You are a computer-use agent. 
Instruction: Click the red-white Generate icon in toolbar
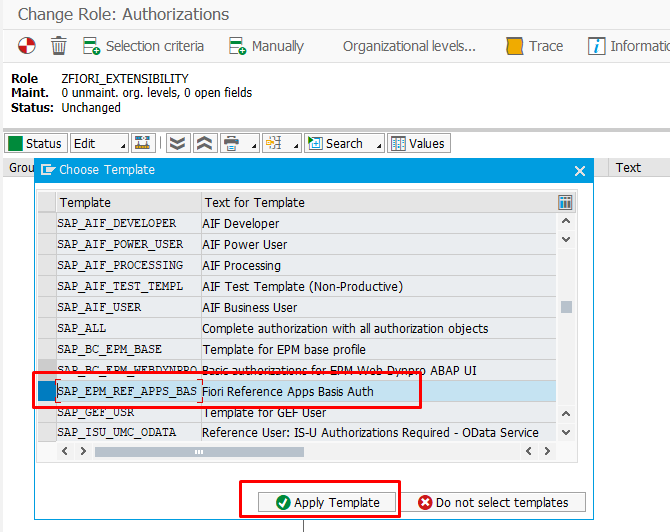pyautogui.click(x=26, y=46)
